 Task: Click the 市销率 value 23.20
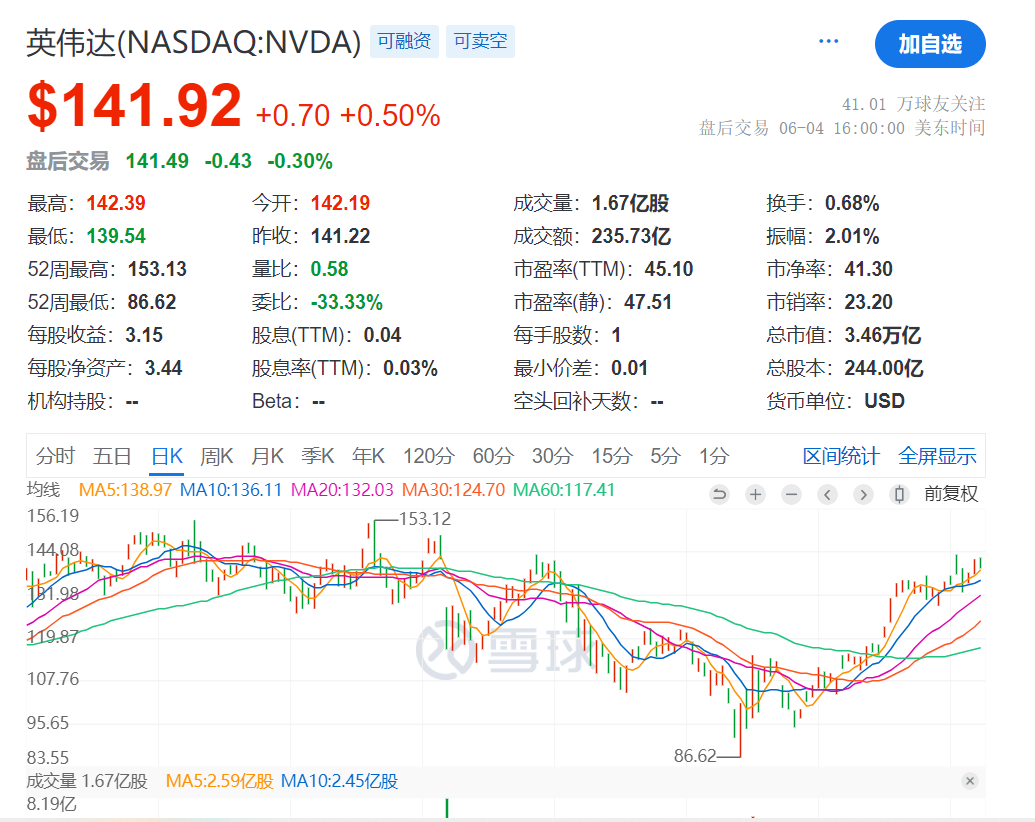tap(869, 302)
